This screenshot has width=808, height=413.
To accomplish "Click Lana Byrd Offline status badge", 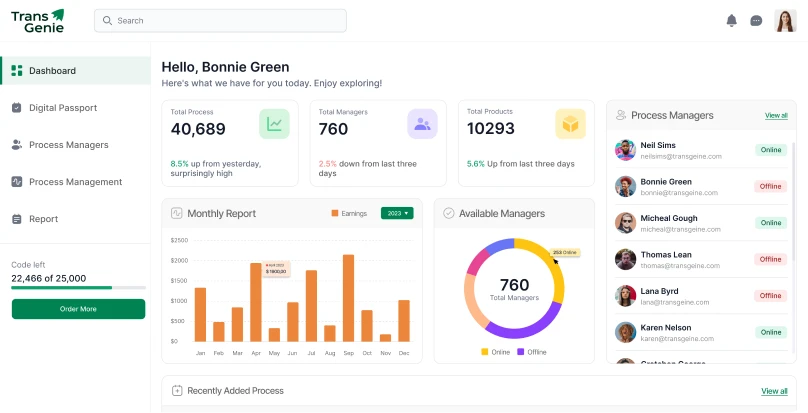I will click(770, 295).
